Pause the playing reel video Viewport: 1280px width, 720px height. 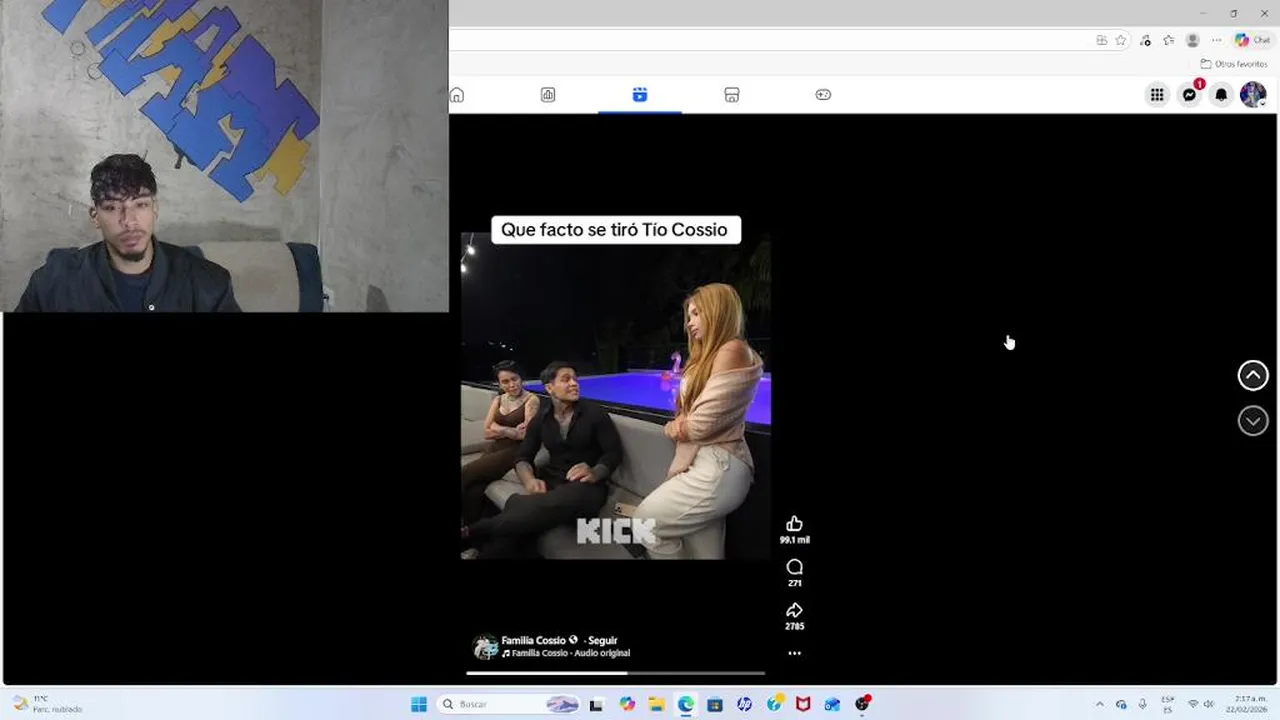click(x=615, y=395)
